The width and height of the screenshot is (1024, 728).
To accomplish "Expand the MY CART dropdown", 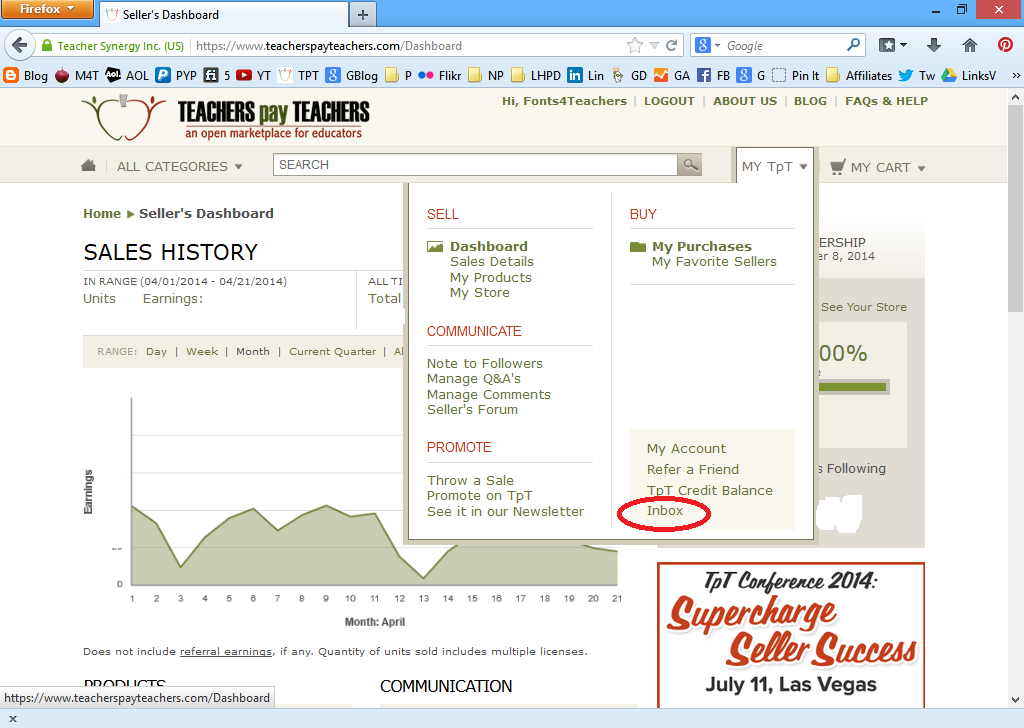I will pyautogui.click(x=878, y=167).
